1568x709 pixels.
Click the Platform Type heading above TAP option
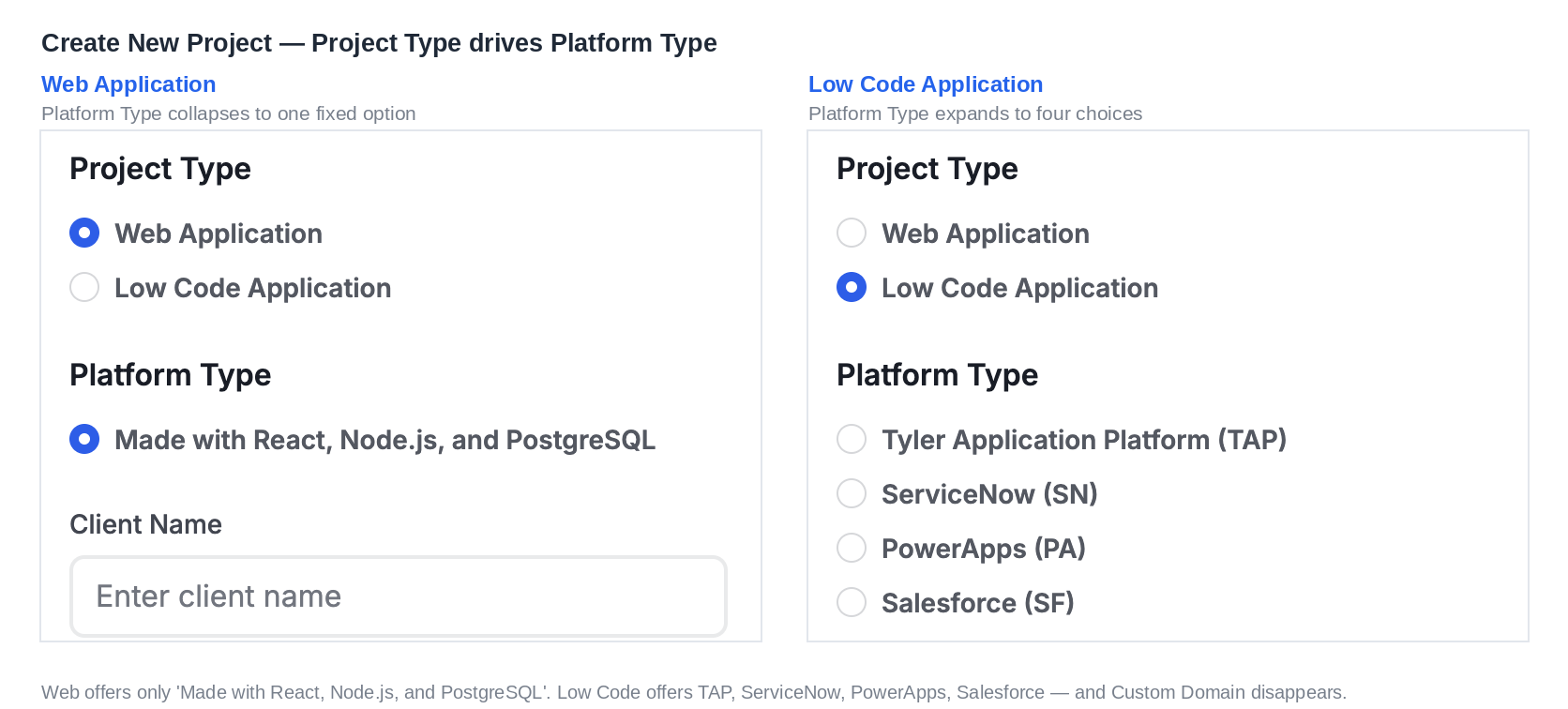coord(937,375)
